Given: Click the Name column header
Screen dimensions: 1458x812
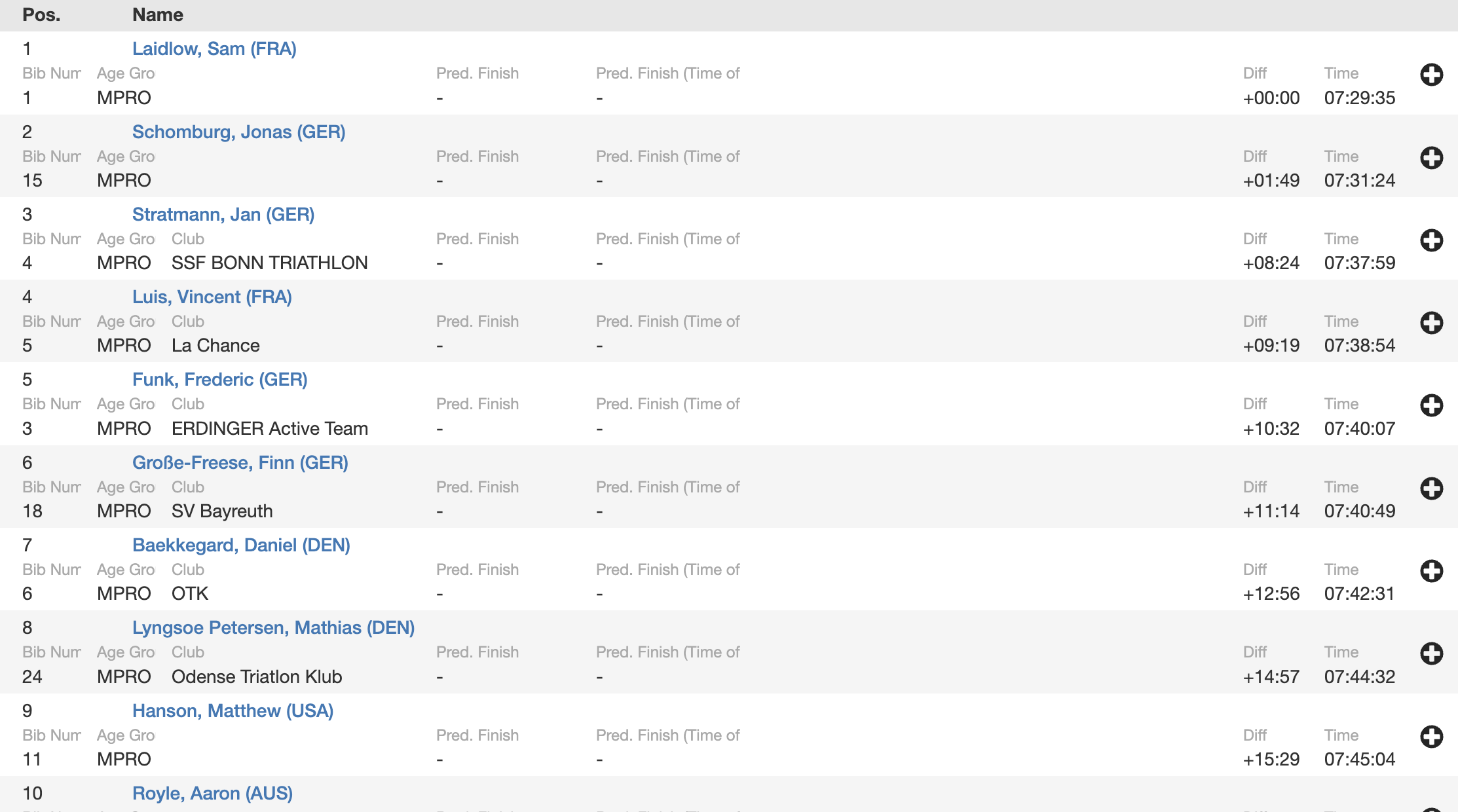Looking at the screenshot, I should click(x=157, y=15).
